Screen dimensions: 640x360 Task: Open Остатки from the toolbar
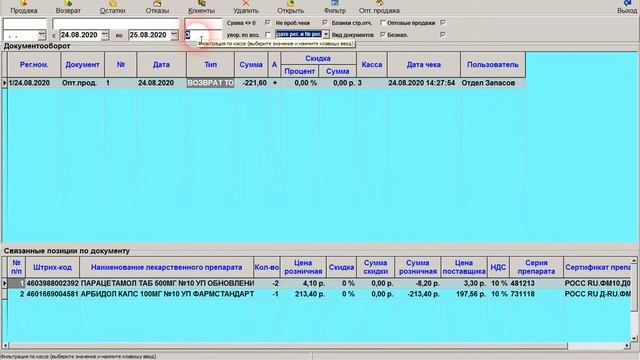coord(113,7)
